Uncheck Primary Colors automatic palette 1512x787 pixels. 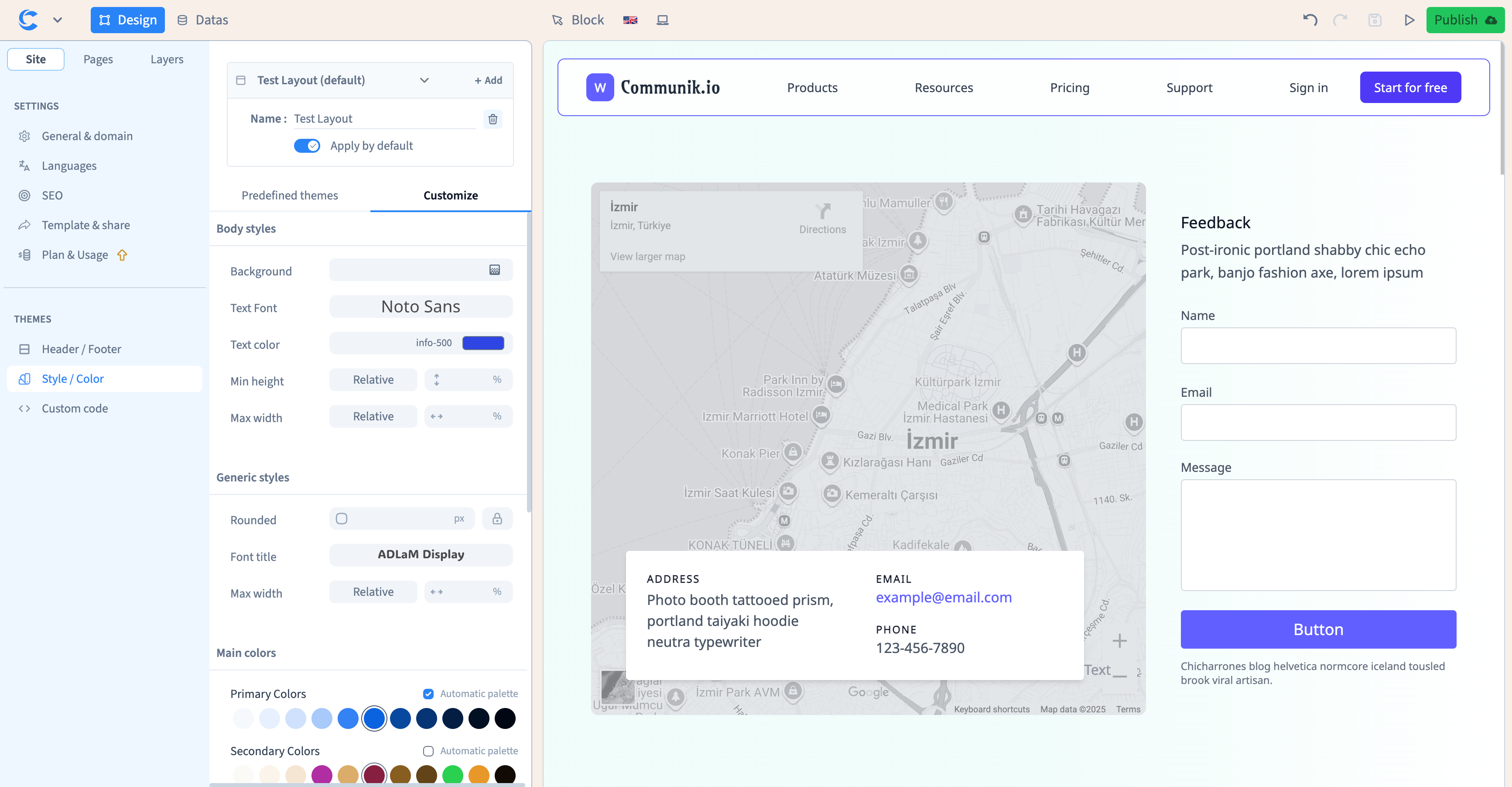428,694
